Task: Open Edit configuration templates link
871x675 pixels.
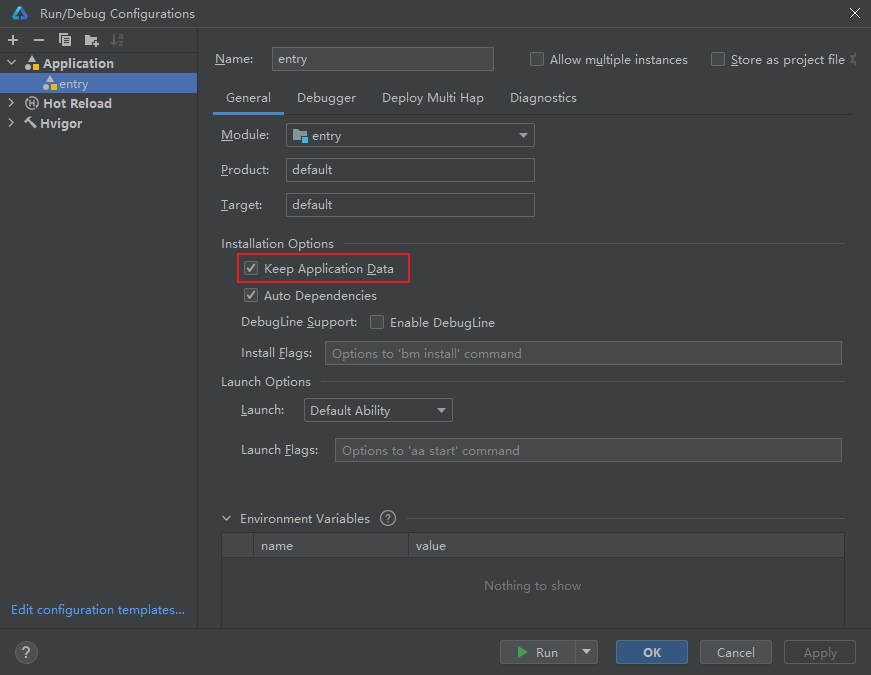Action: (x=98, y=609)
